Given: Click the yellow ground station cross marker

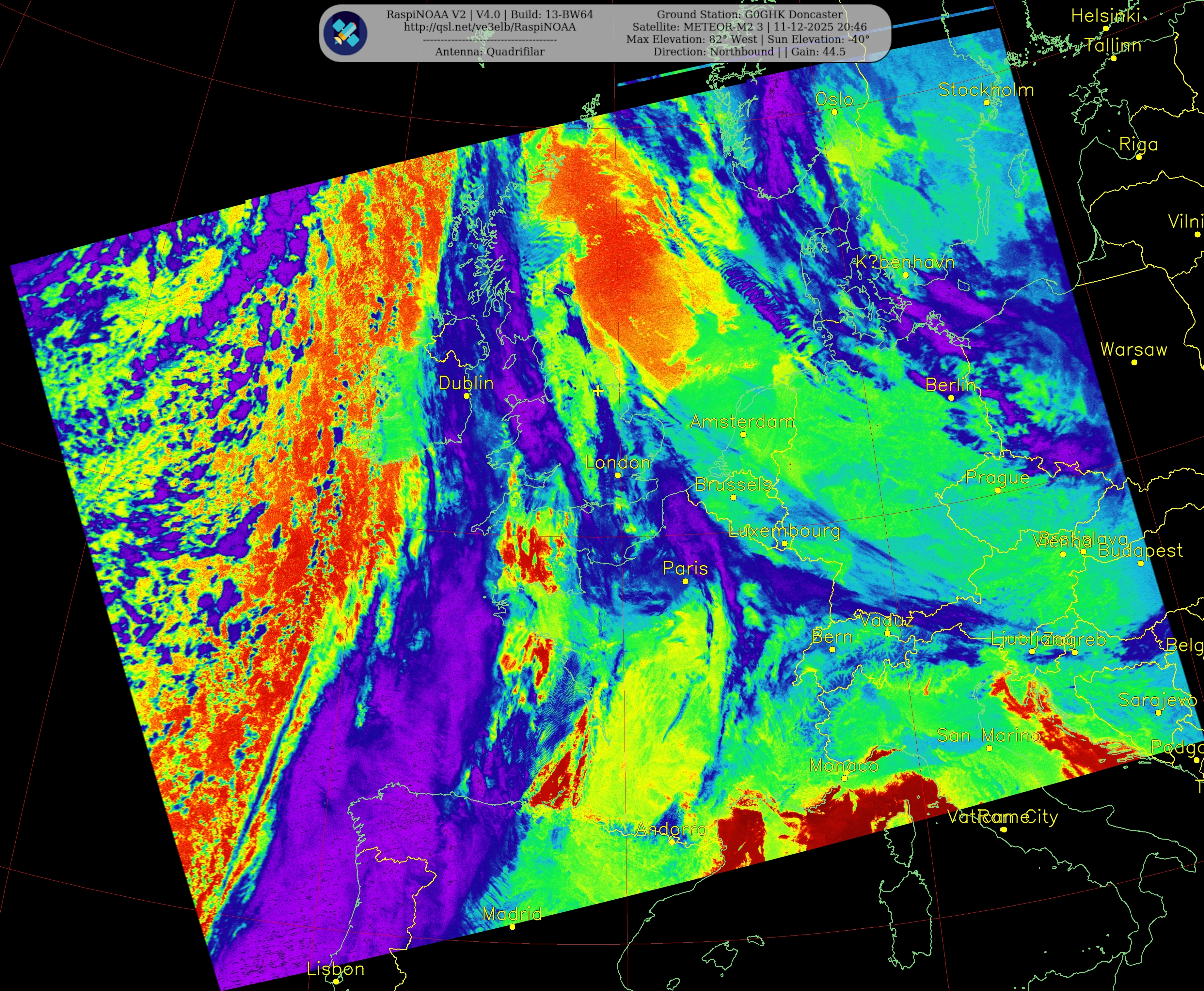Looking at the screenshot, I should 598,391.
